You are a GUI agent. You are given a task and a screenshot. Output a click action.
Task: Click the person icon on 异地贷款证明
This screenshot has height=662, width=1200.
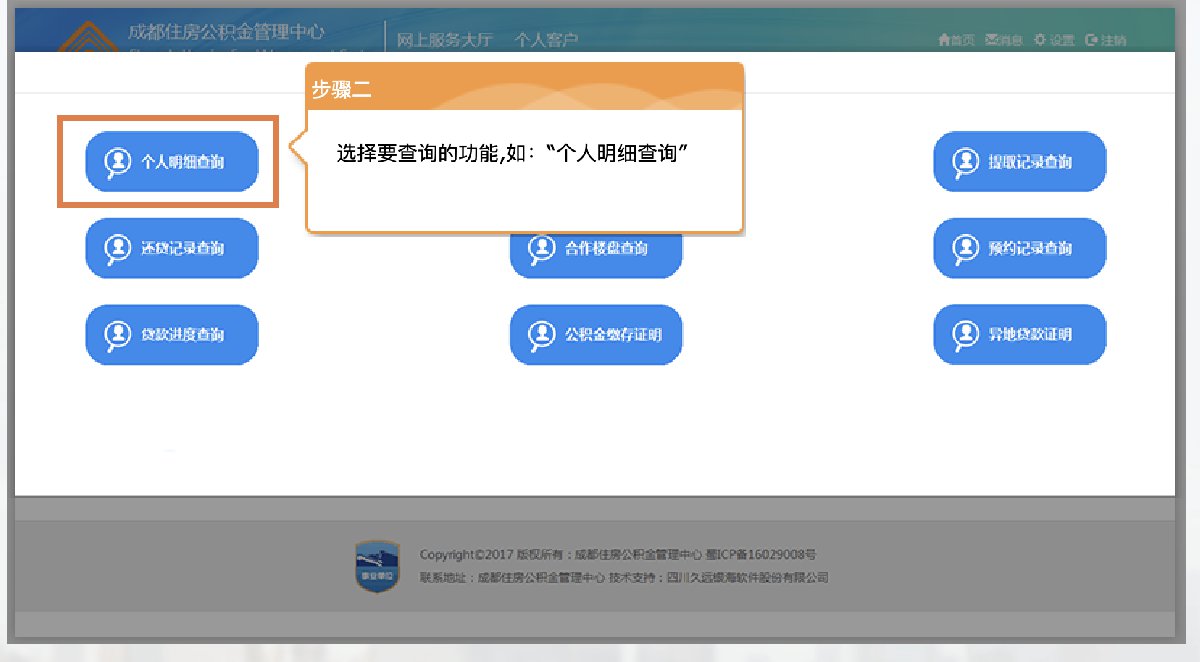(965, 335)
